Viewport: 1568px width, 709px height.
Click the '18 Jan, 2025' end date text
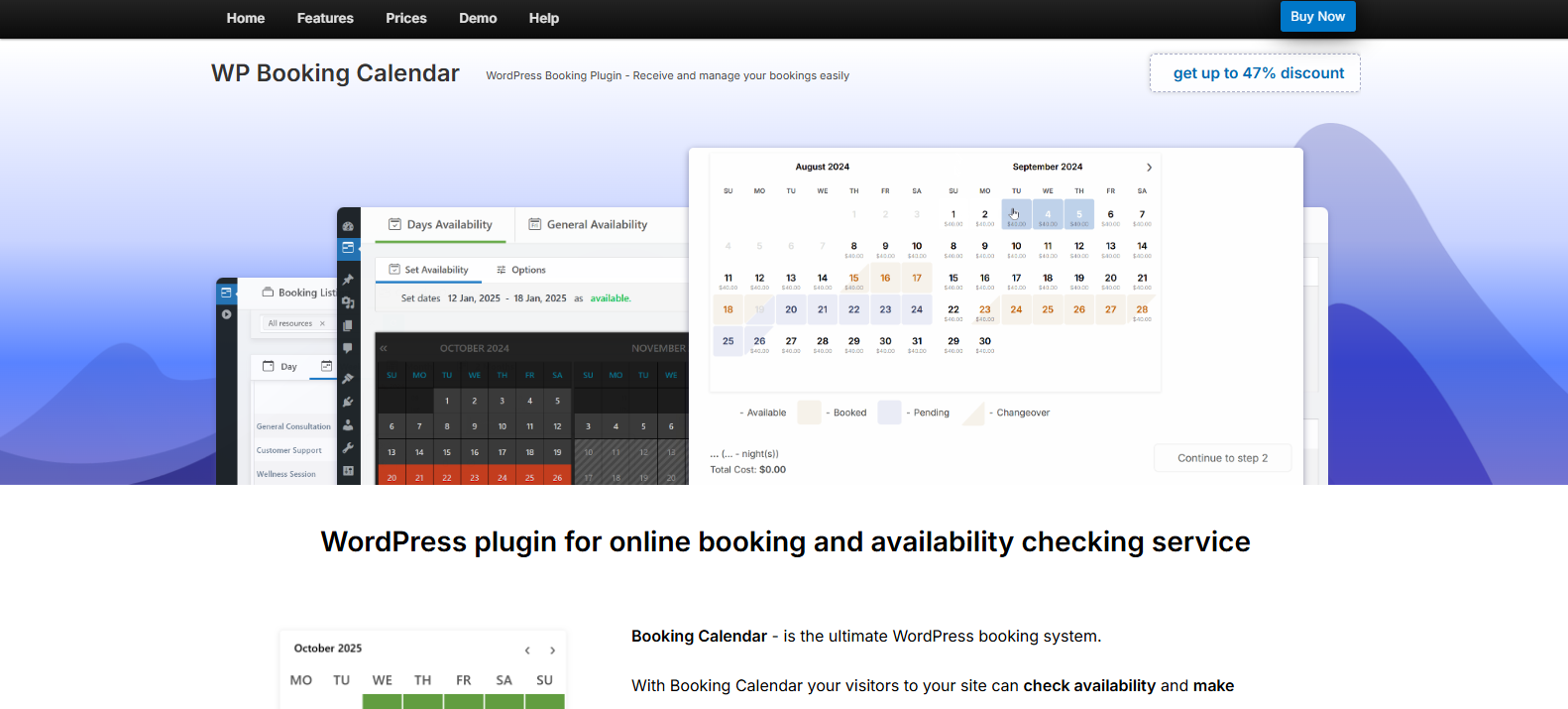pos(540,298)
